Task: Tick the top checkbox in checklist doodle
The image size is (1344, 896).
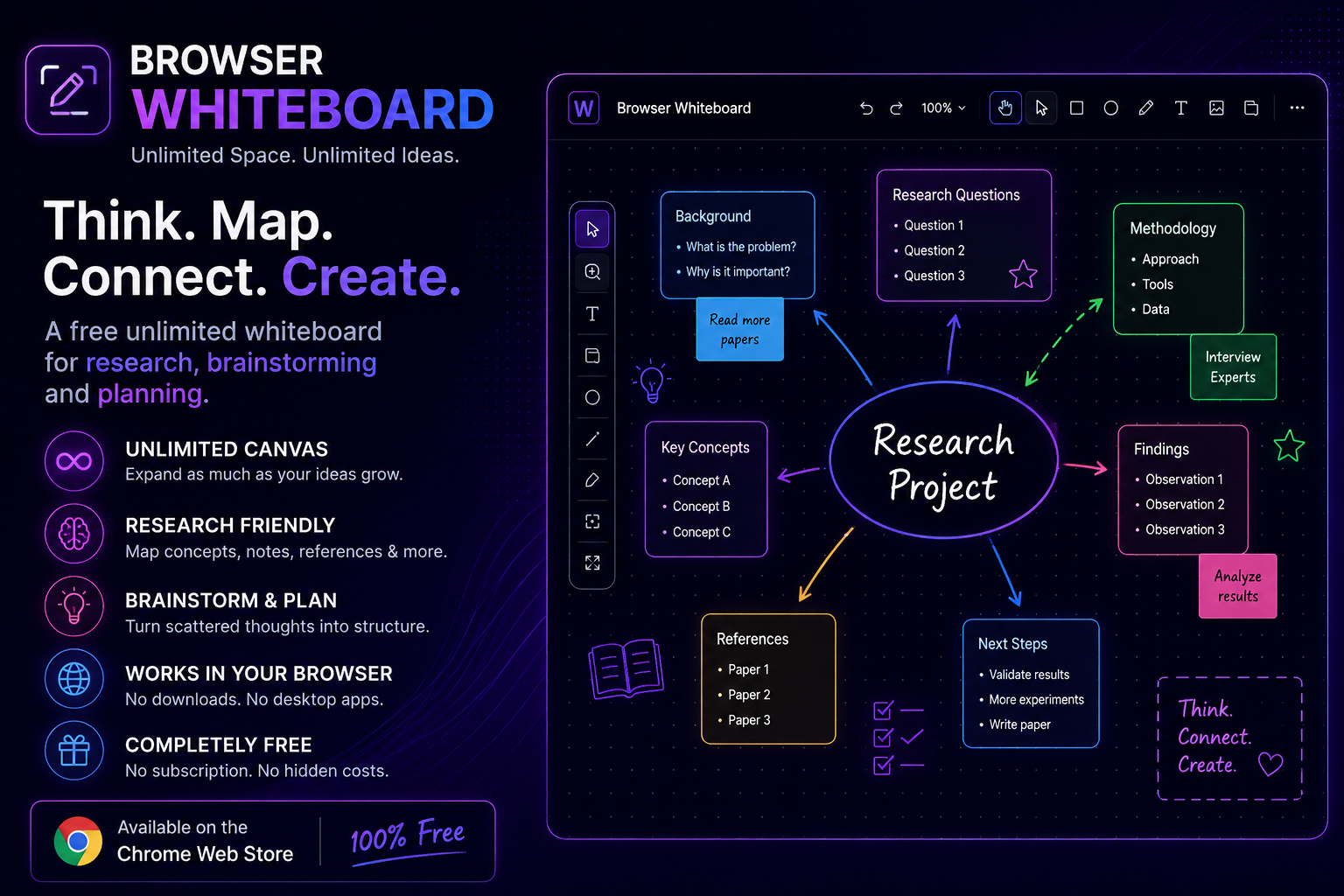Action: 883,710
